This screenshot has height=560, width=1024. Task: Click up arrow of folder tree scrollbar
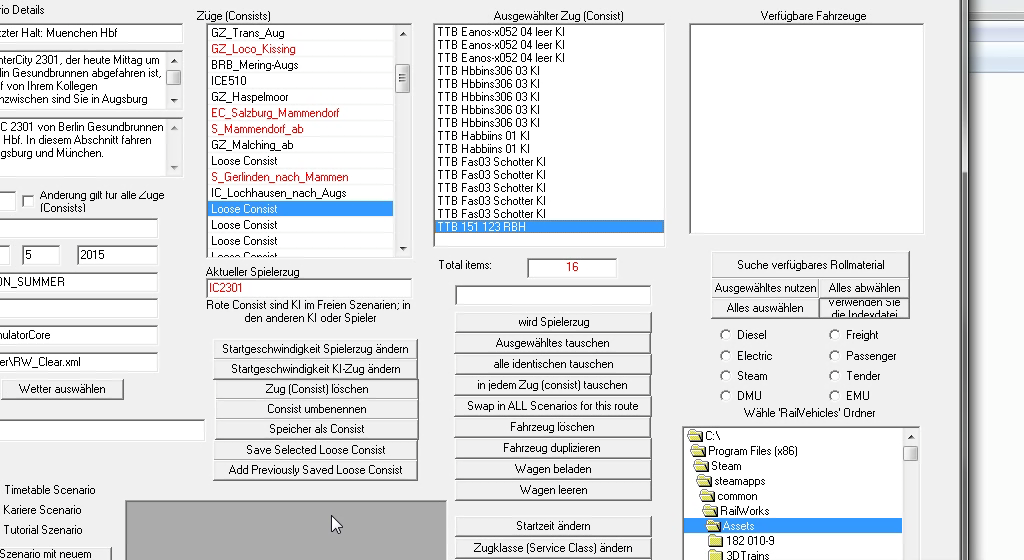click(x=911, y=437)
